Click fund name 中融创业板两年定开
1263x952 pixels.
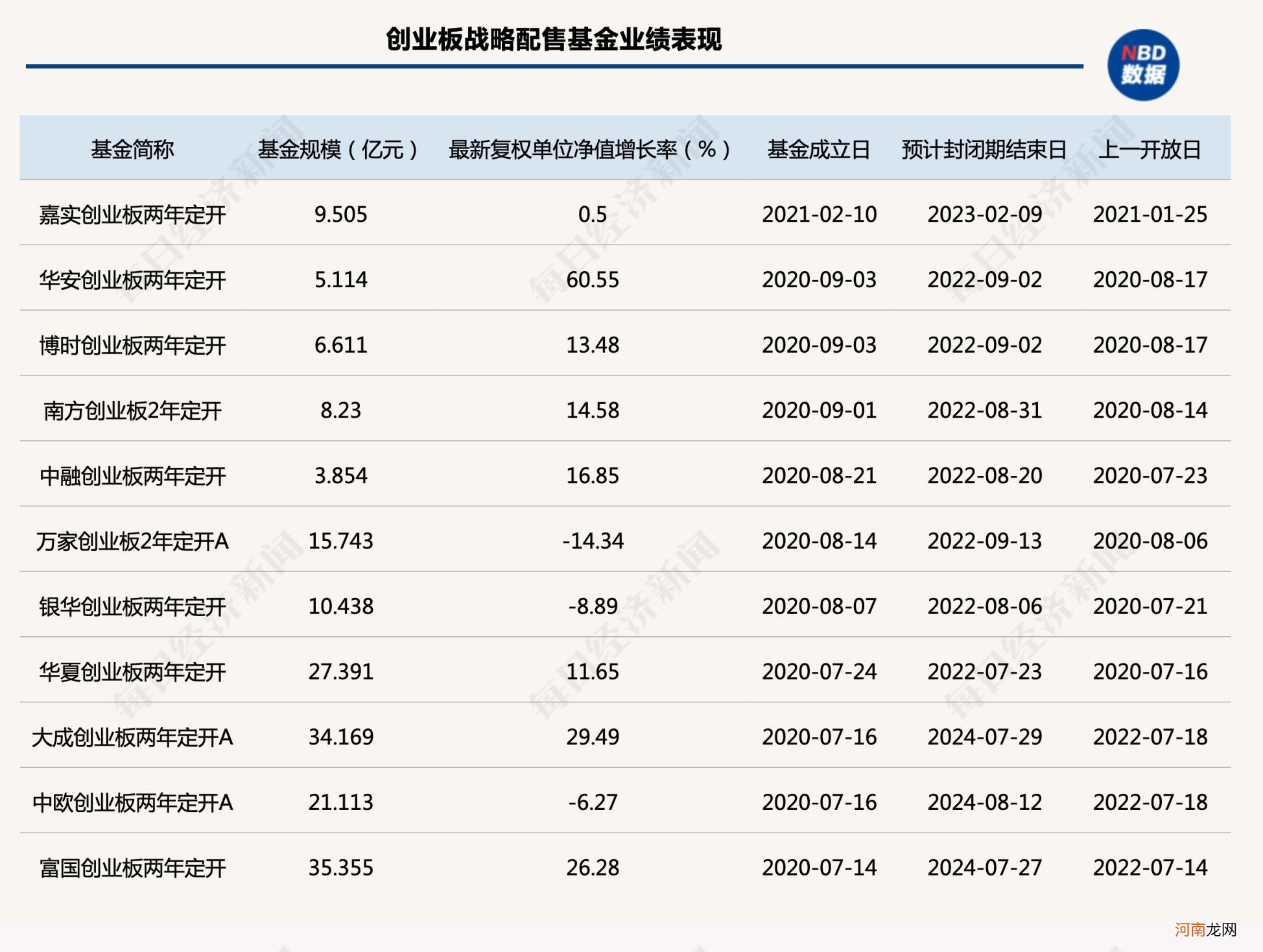(x=132, y=476)
